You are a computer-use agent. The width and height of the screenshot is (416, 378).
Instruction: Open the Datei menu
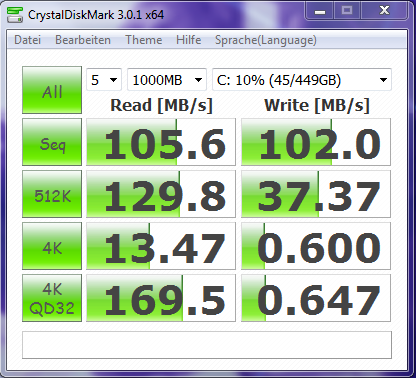27,40
